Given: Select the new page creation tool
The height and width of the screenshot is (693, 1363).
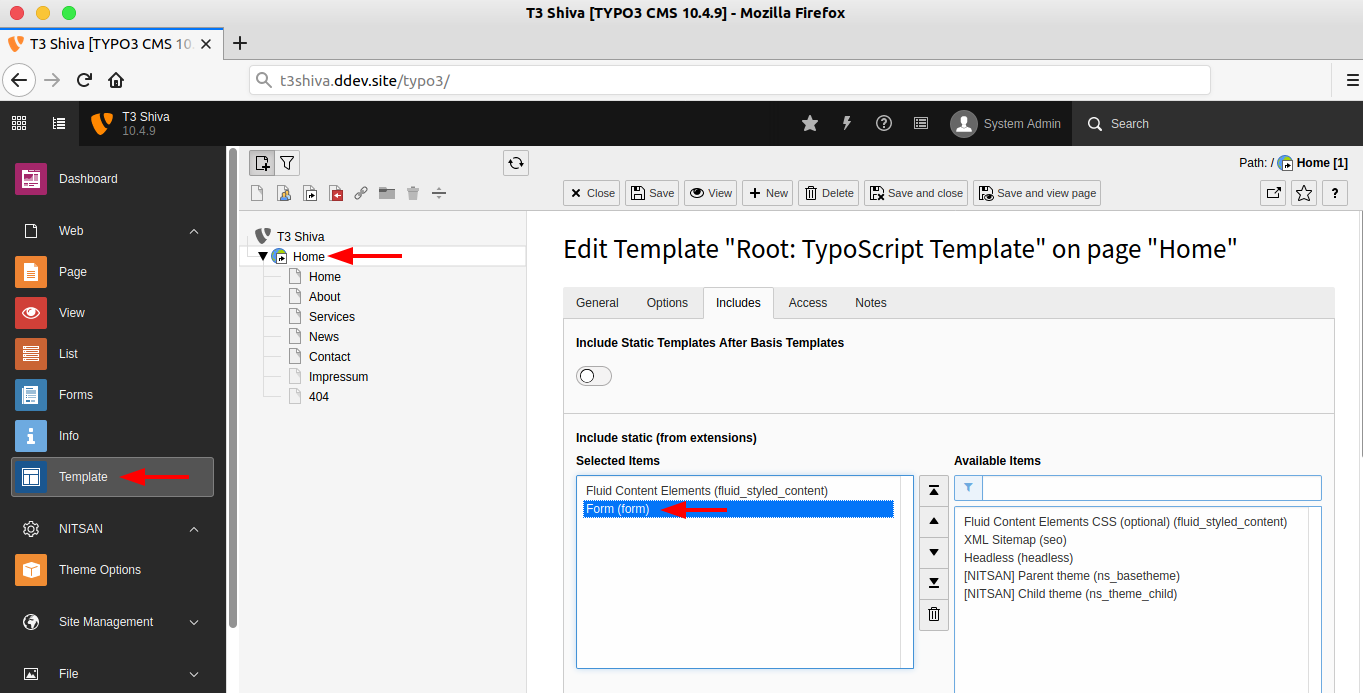Looking at the screenshot, I should [262, 162].
